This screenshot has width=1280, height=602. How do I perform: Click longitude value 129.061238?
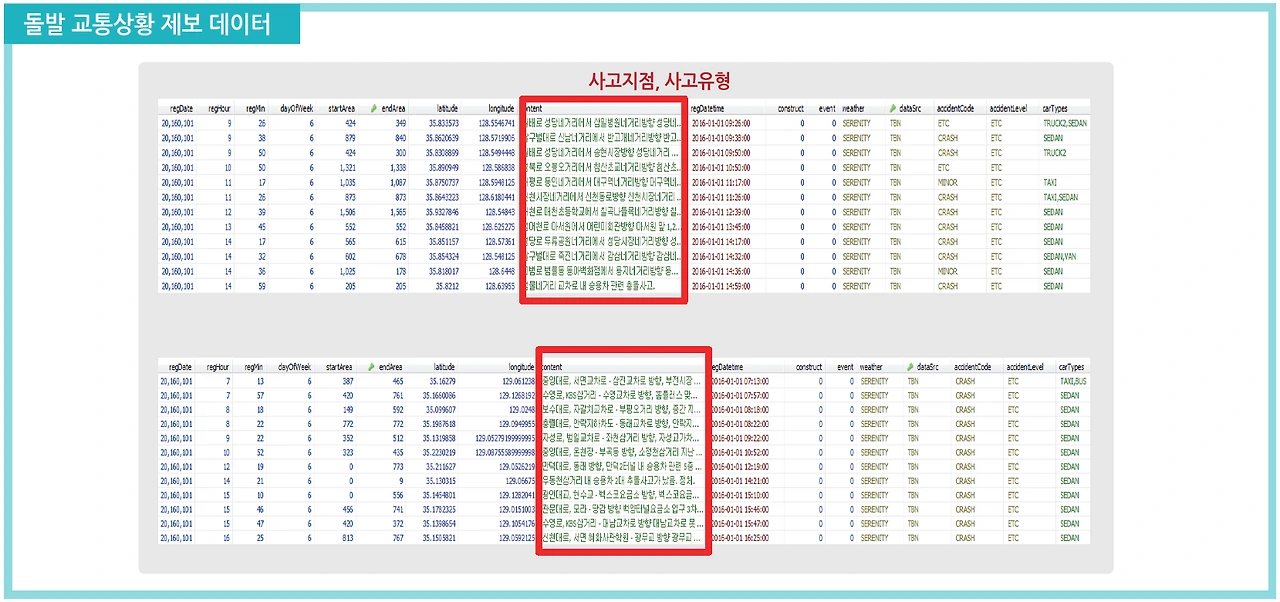517,381
